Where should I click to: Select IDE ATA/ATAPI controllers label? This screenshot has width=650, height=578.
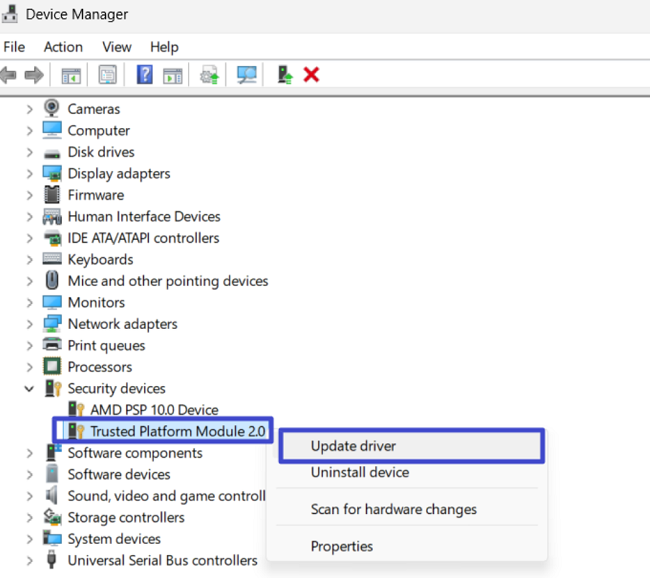(x=143, y=238)
